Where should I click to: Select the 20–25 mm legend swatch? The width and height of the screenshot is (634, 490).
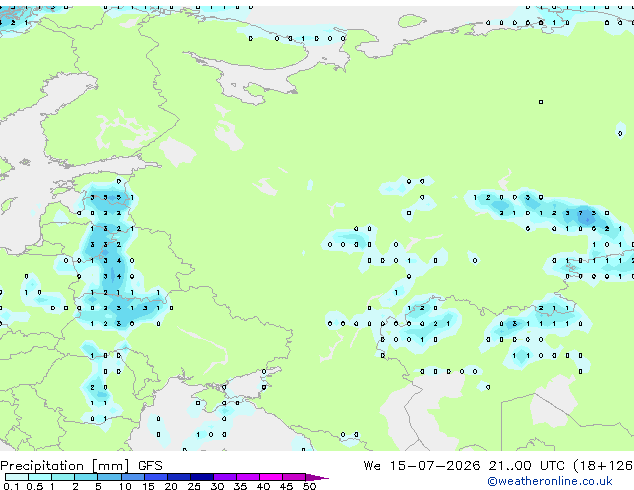179,477
